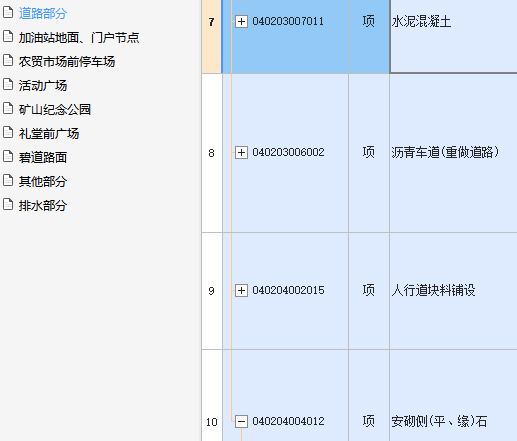Expand row 040203007011
The height and width of the screenshot is (441, 517).
tap(241, 22)
